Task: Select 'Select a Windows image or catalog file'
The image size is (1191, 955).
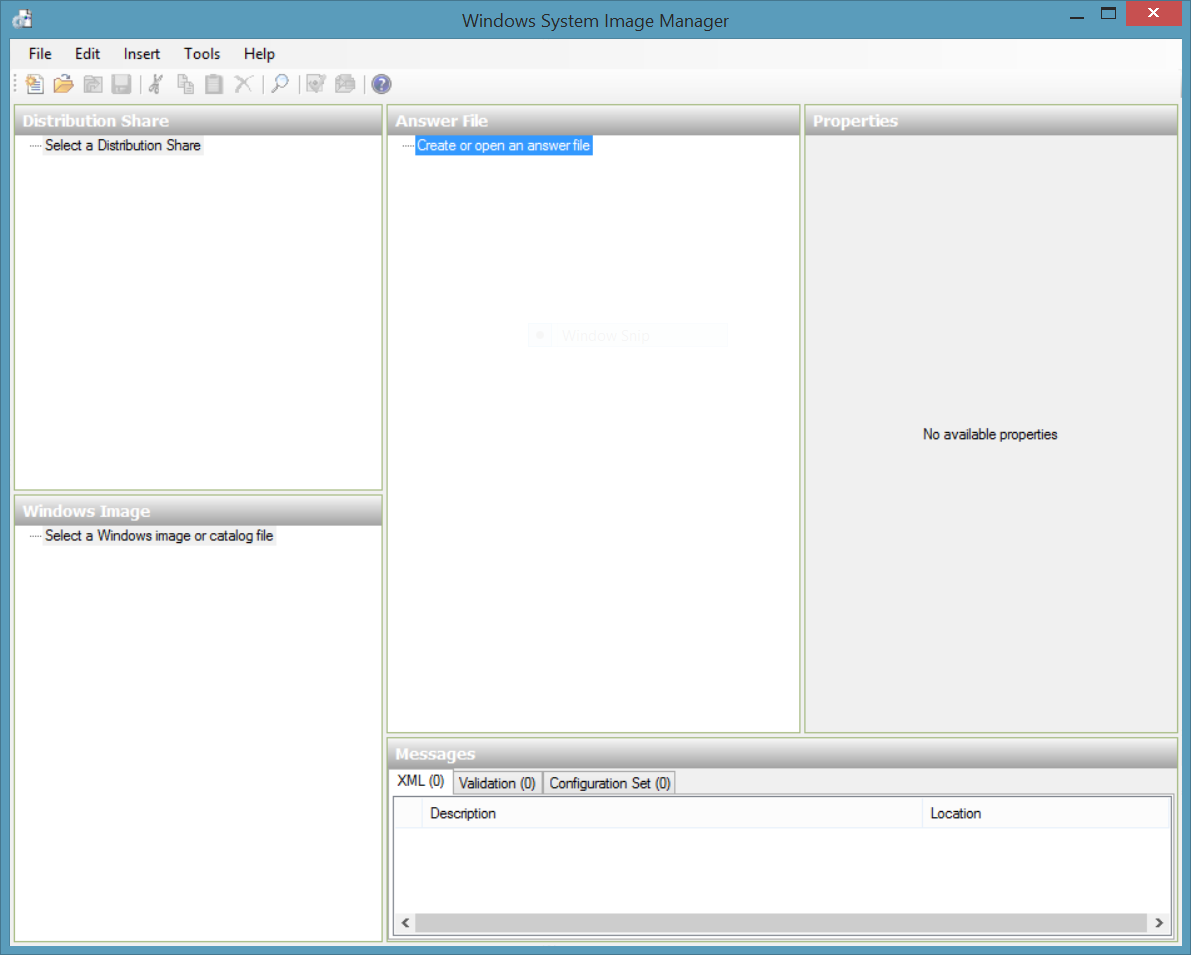Action: point(159,536)
